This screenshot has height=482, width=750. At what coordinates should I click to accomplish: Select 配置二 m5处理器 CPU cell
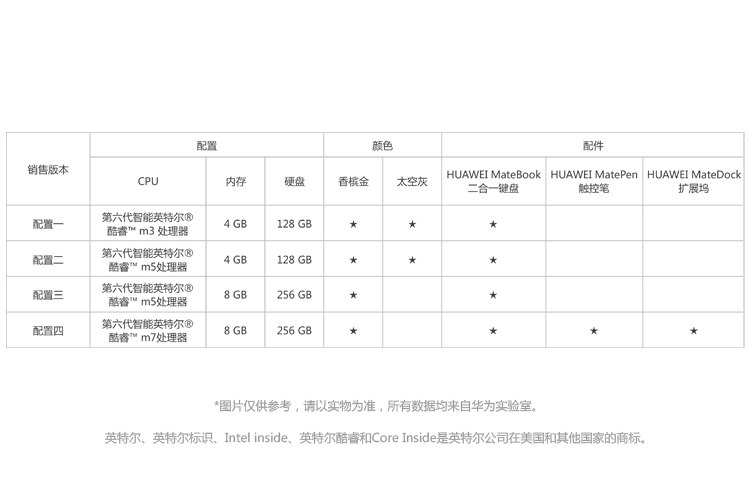pyautogui.click(x=148, y=260)
